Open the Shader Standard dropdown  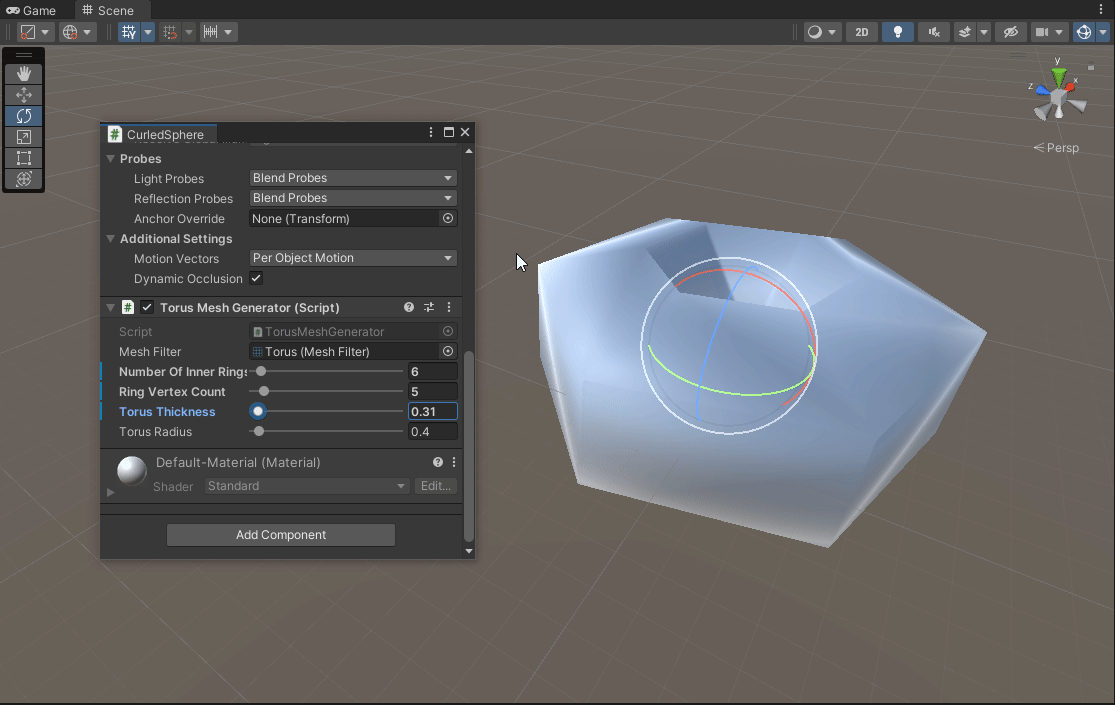tap(307, 486)
